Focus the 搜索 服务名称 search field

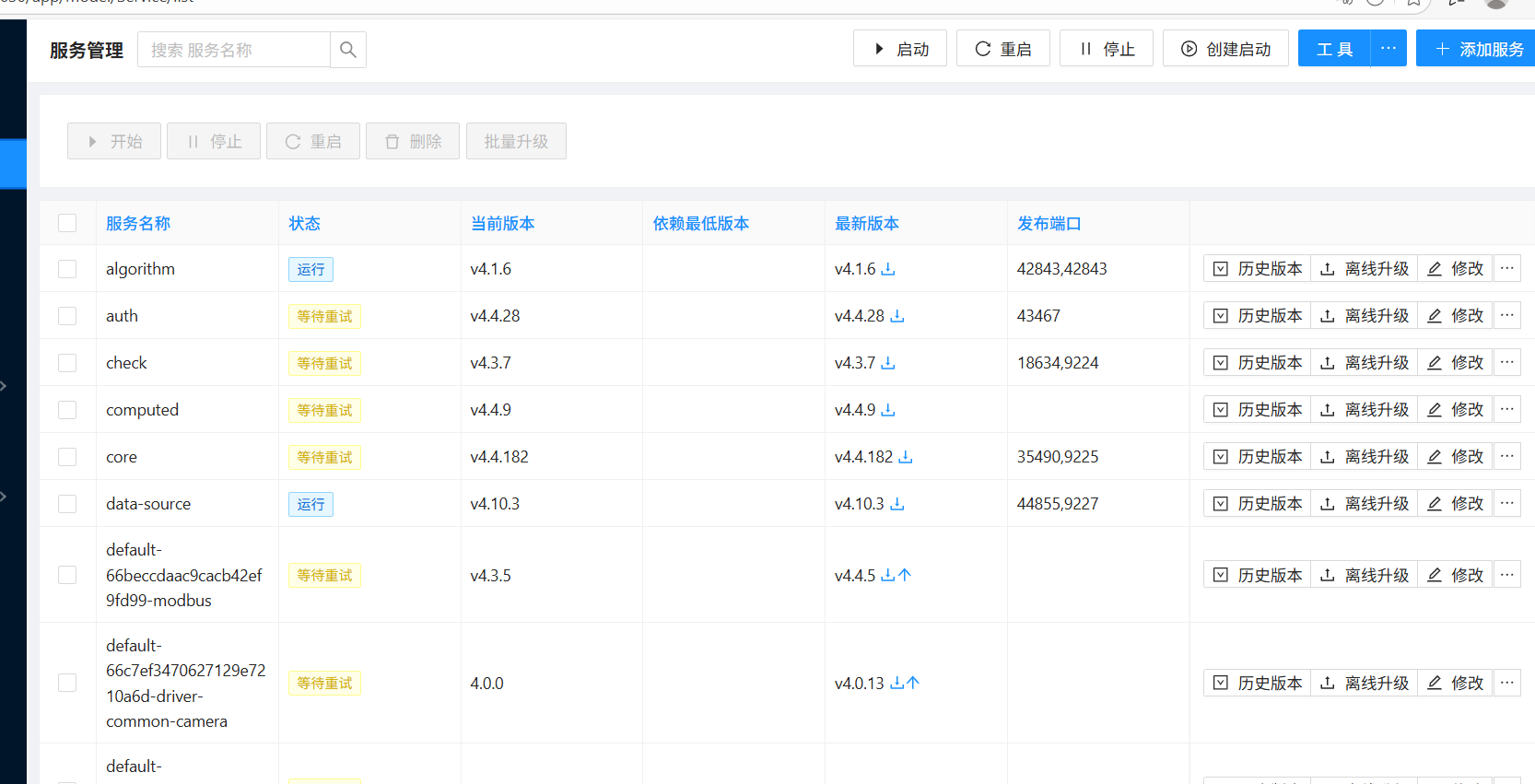pyautogui.click(x=234, y=50)
